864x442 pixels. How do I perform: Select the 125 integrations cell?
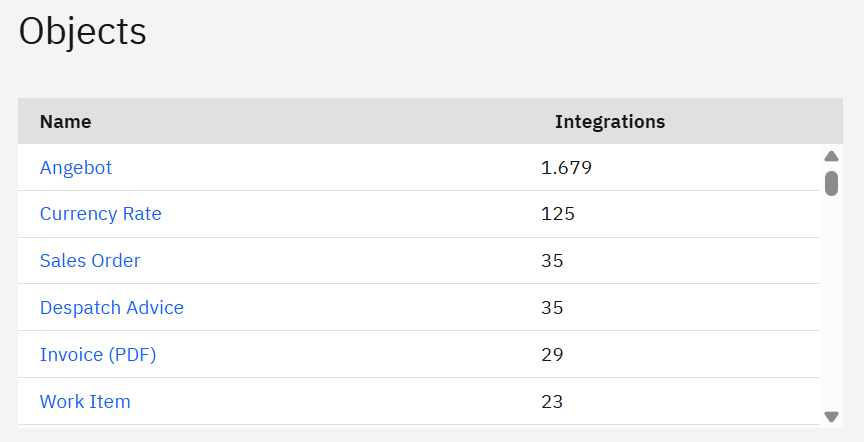(558, 214)
